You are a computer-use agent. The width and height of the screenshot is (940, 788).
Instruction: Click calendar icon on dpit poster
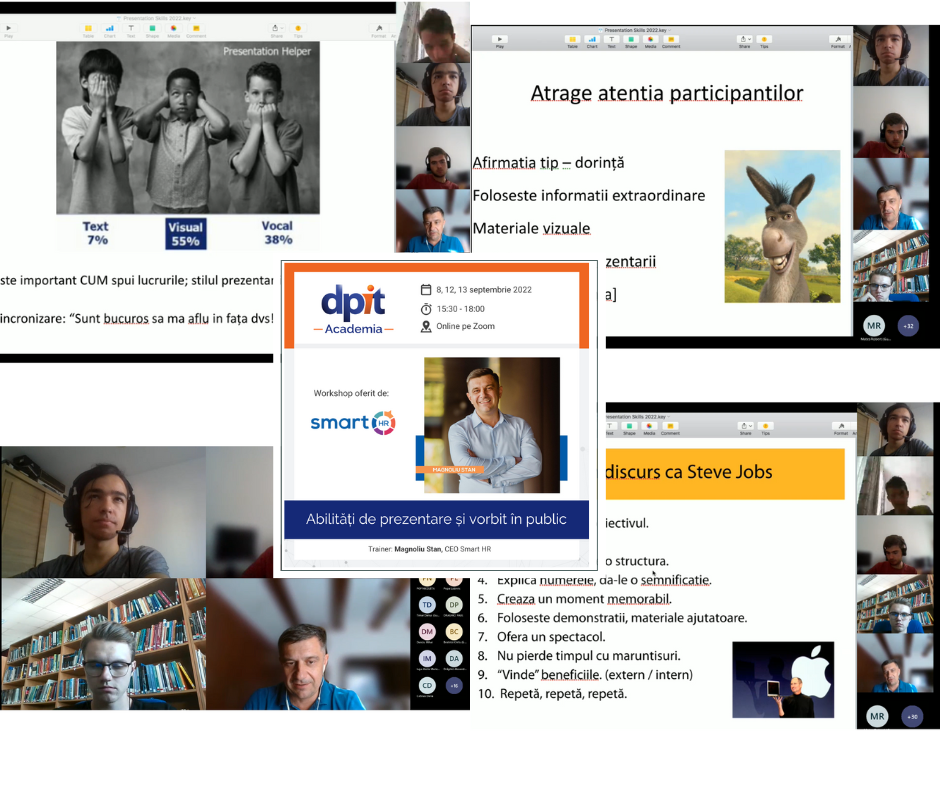(426, 290)
